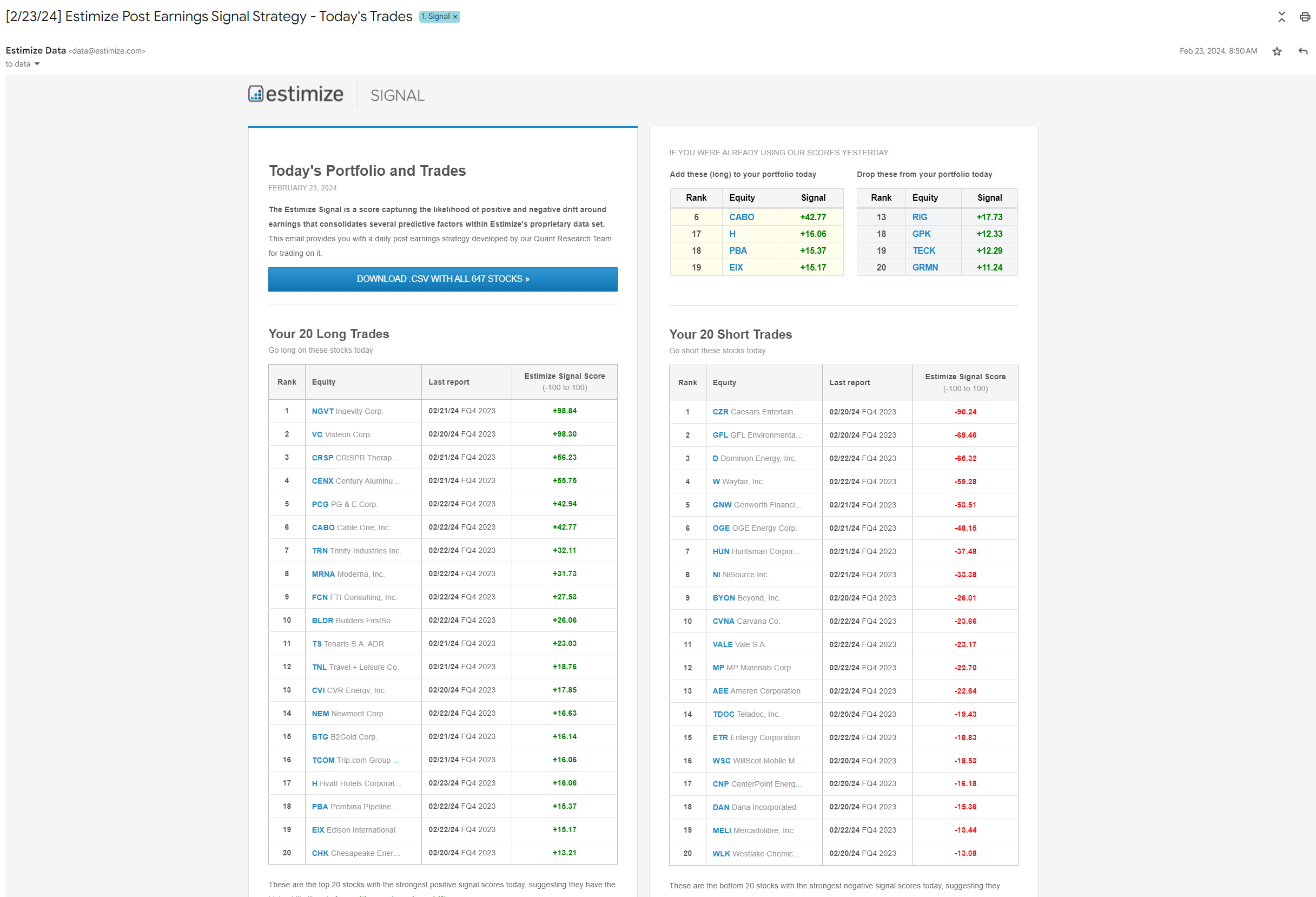Open the CZR Caesars ticker link
Image resolution: width=1316 pixels, height=897 pixels.
720,412
